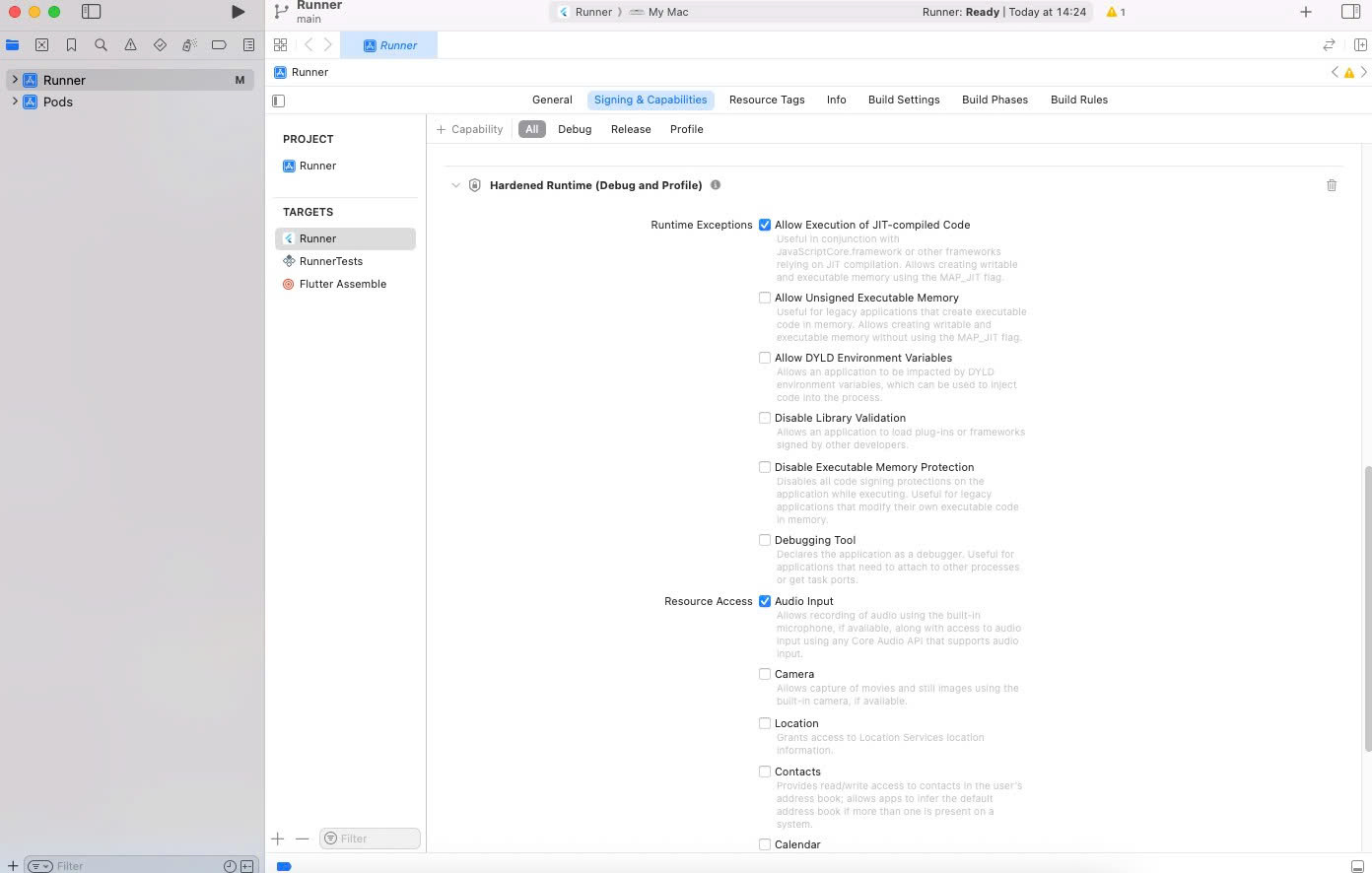The width and height of the screenshot is (1372, 873).
Task: Open the project navigator folder icon
Action: [13, 44]
